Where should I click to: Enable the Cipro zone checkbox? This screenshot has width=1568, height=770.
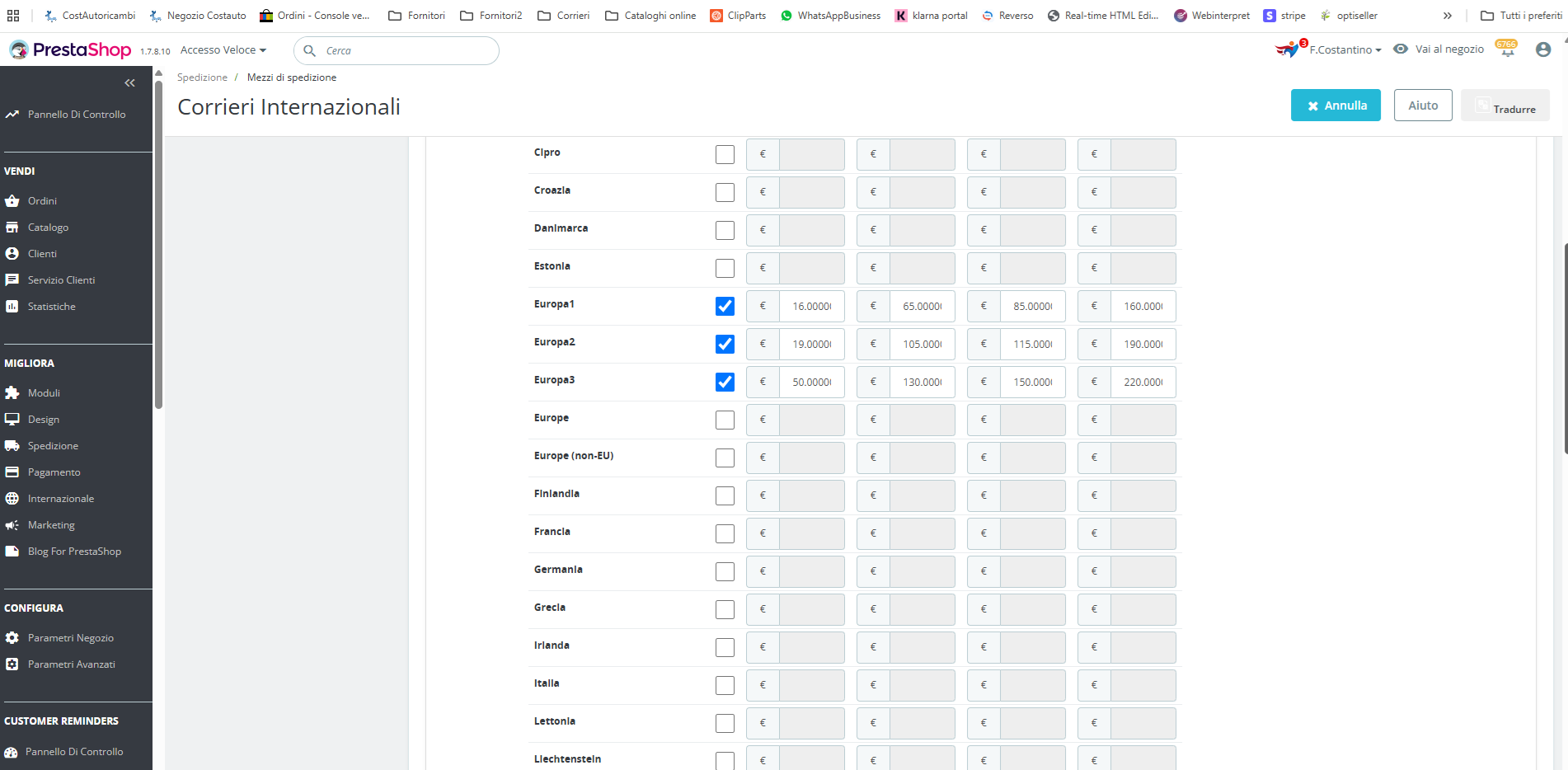[725, 154]
